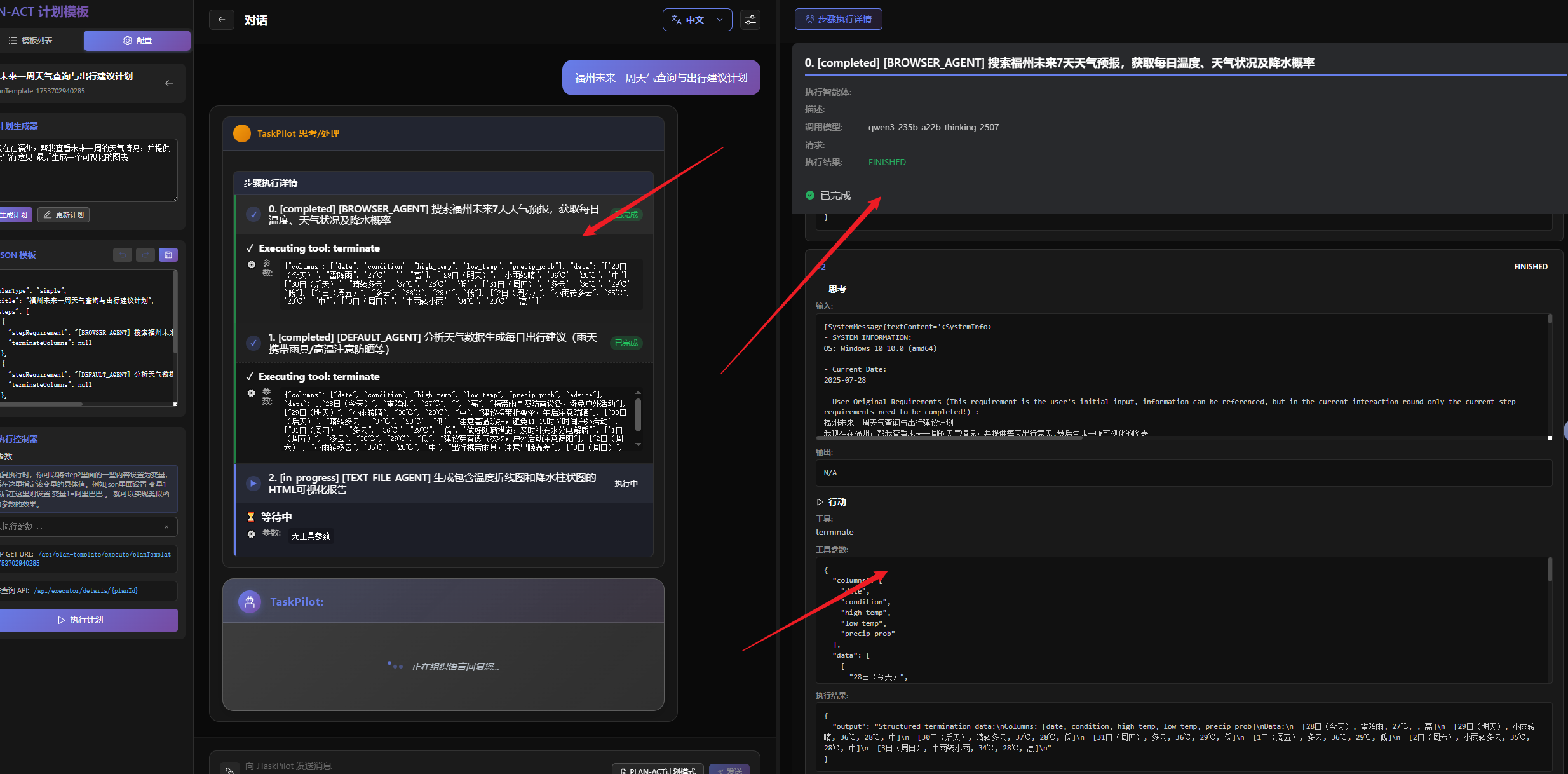The width and height of the screenshot is (1568, 774).
Task: Click the undo icon in JSON 模板 header
Action: pos(123,255)
